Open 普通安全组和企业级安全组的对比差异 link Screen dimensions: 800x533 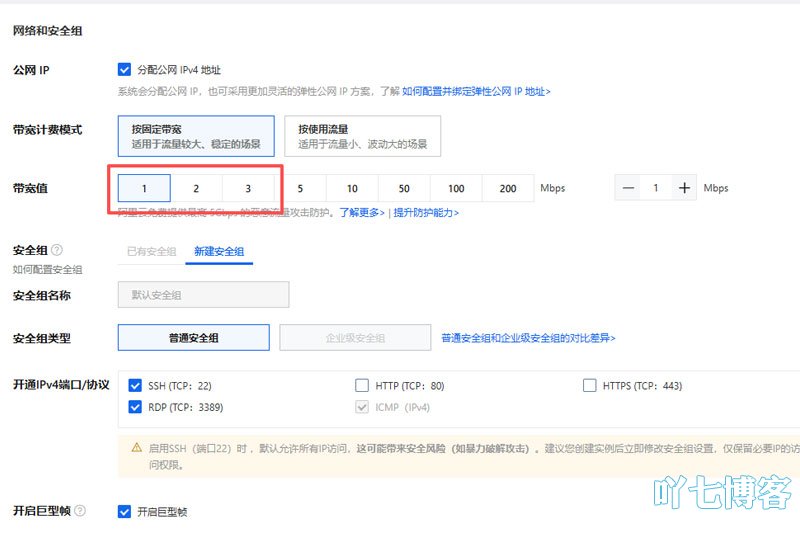click(x=529, y=338)
